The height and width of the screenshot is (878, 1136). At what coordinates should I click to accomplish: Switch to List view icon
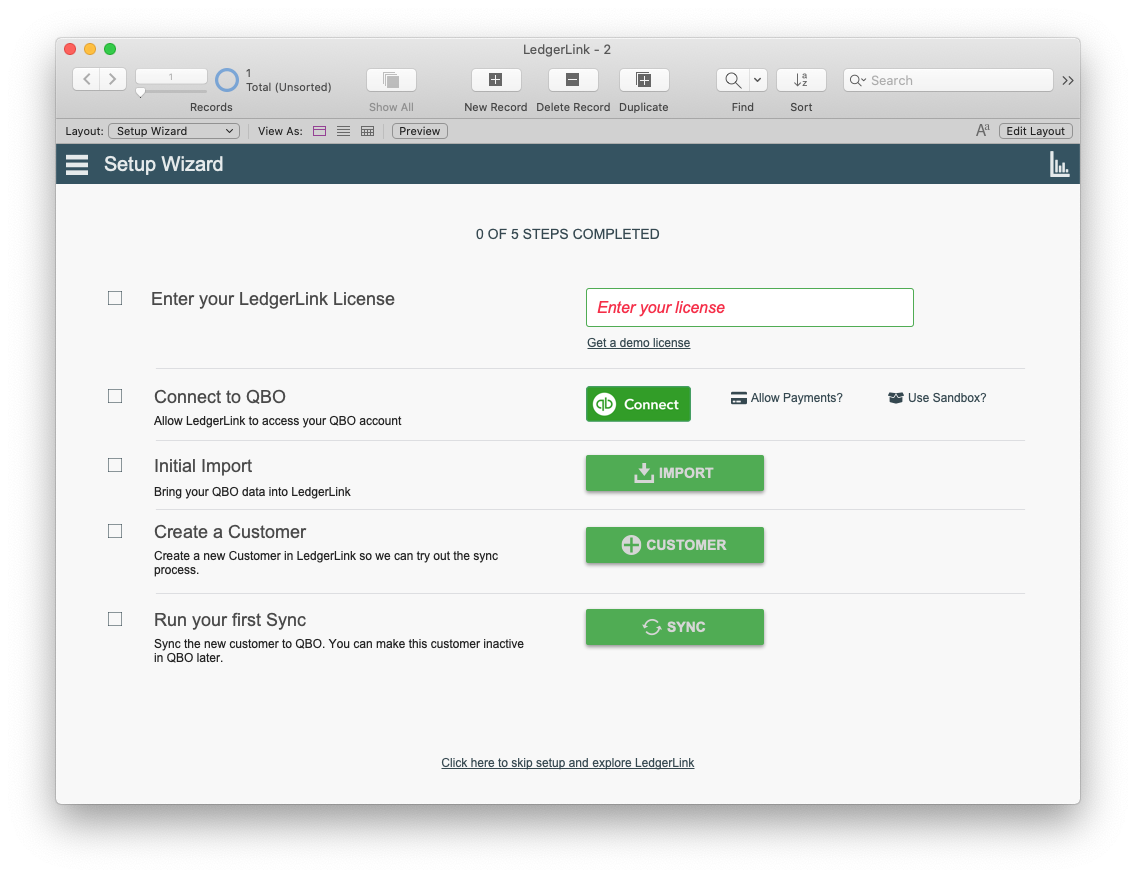pos(343,131)
